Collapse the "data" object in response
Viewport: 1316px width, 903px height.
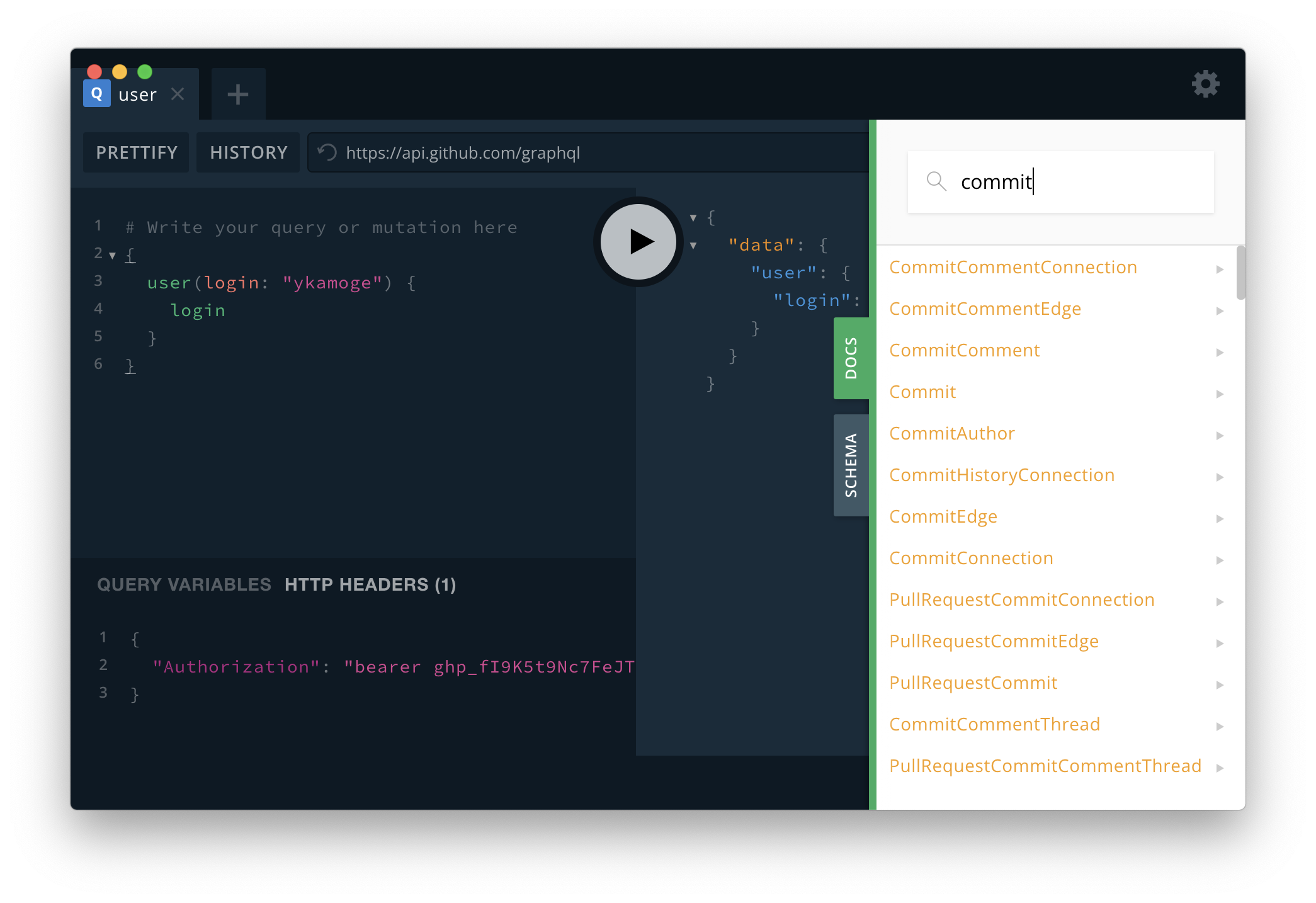pyautogui.click(x=693, y=246)
